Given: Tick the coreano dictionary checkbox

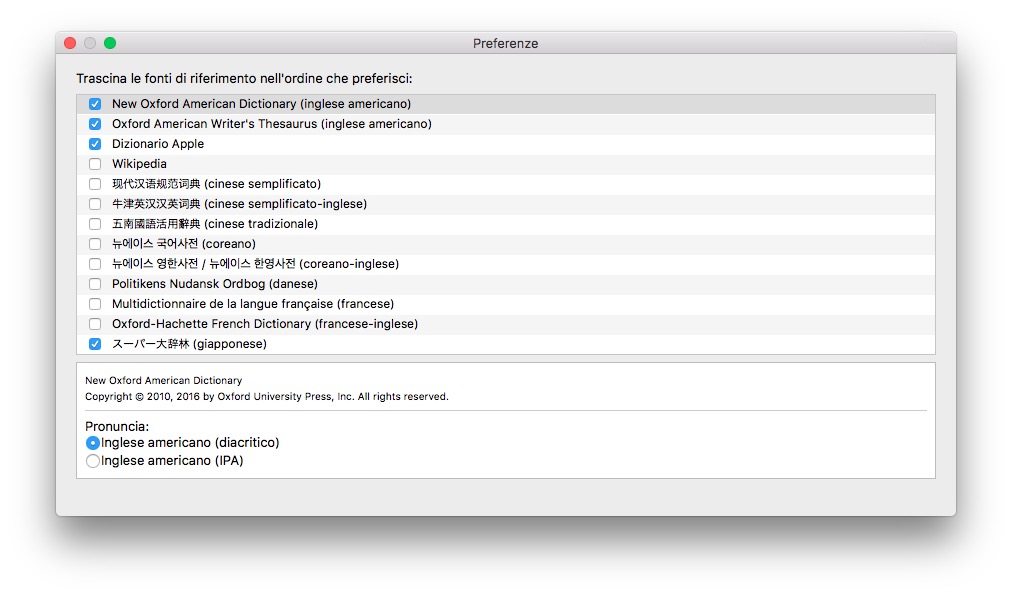Looking at the screenshot, I should (95, 244).
